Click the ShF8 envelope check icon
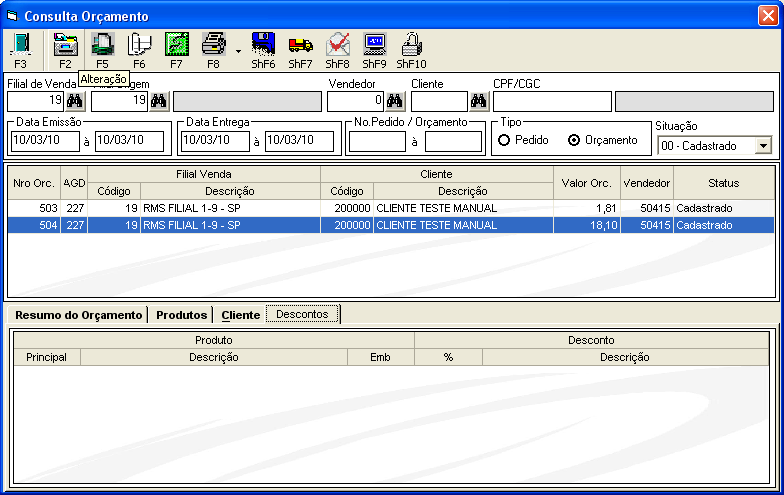784x495 pixels. 338,44
